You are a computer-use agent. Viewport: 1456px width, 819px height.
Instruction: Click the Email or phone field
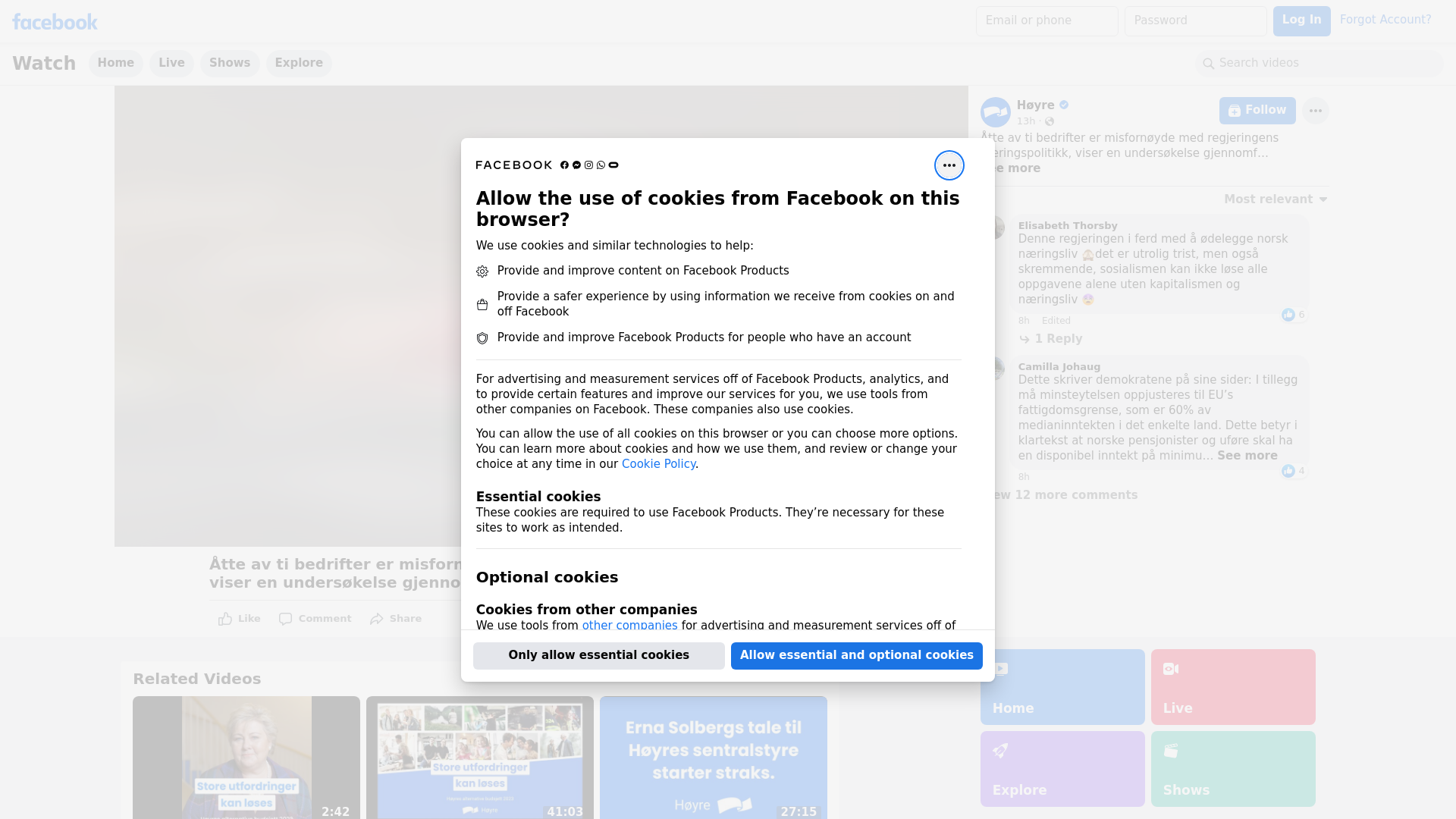pyautogui.click(x=1046, y=21)
